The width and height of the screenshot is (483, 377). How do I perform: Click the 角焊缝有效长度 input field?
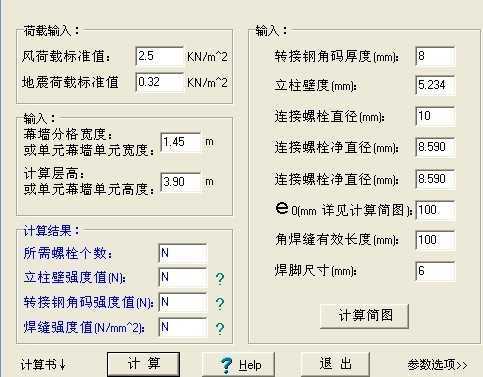pos(435,240)
